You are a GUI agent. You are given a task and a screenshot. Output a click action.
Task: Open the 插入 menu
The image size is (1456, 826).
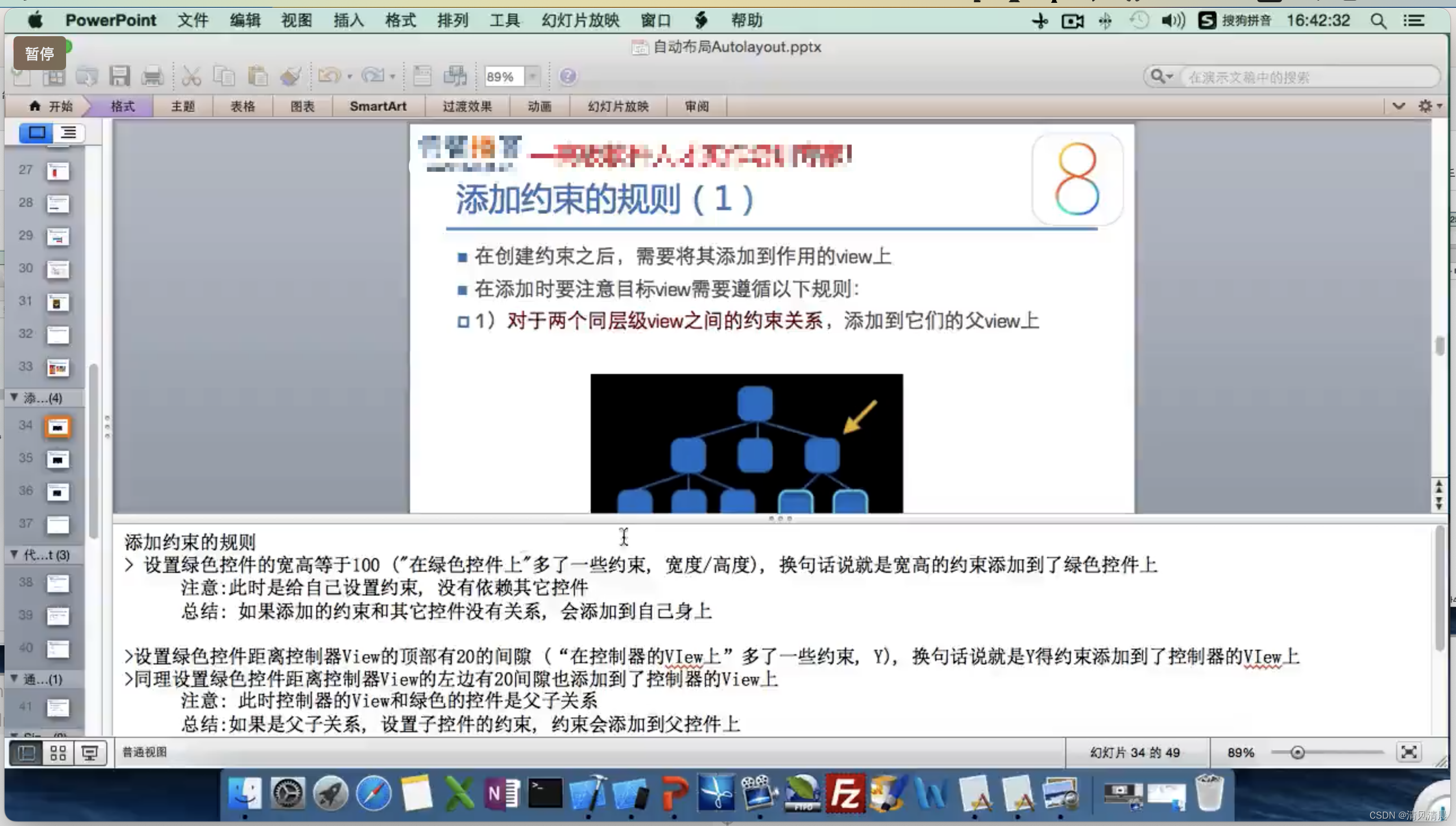(x=348, y=20)
